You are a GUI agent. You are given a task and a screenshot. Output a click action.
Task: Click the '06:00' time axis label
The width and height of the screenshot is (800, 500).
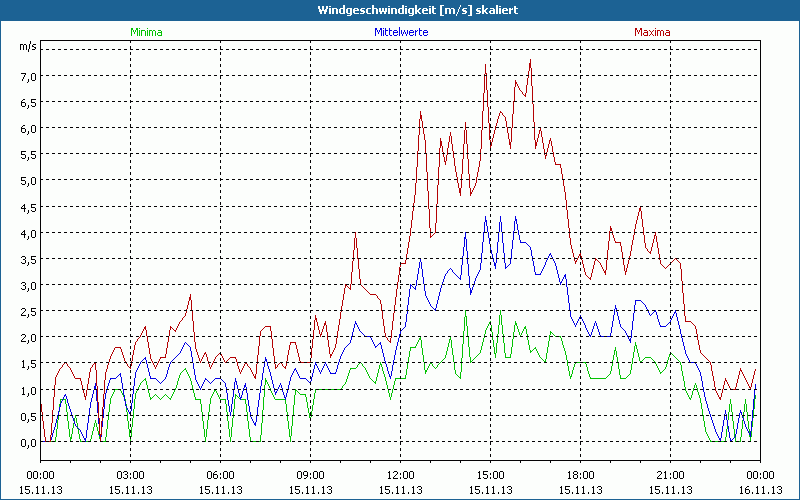(220, 476)
